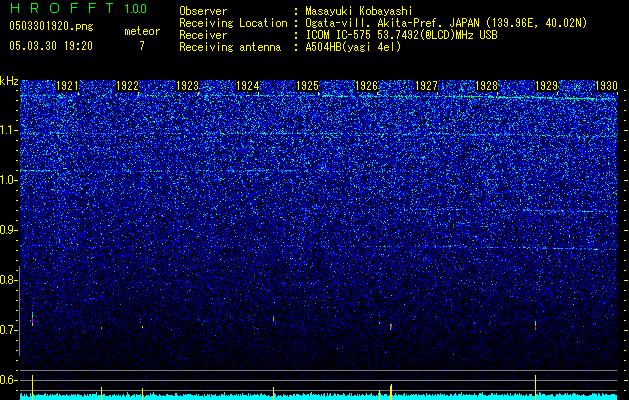629x400 pixels.
Task: Click the 1928 time axis marker
Action: [486, 86]
